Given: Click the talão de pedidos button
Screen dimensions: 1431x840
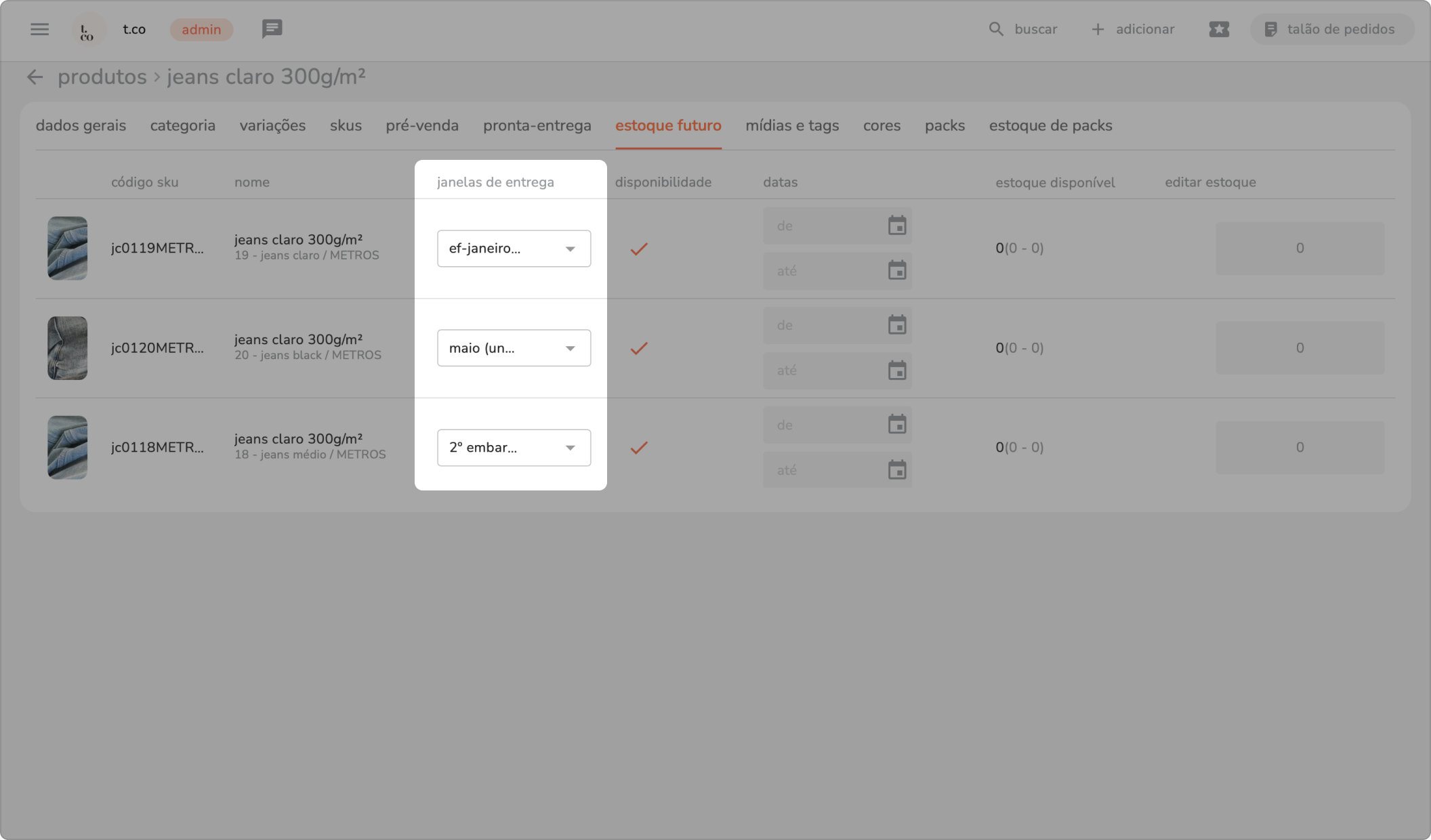Looking at the screenshot, I should (1331, 29).
